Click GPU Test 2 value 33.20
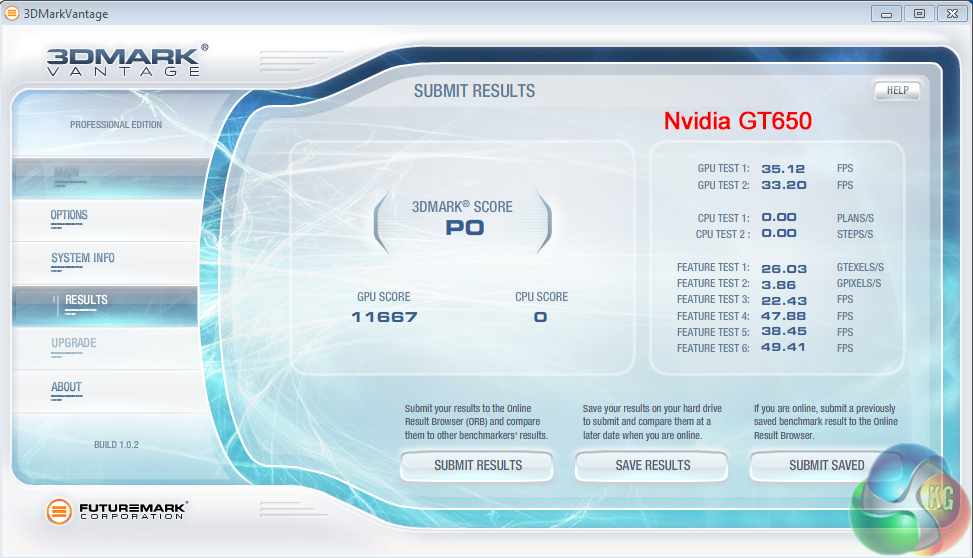The image size is (973, 558). (x=784, y=185)
